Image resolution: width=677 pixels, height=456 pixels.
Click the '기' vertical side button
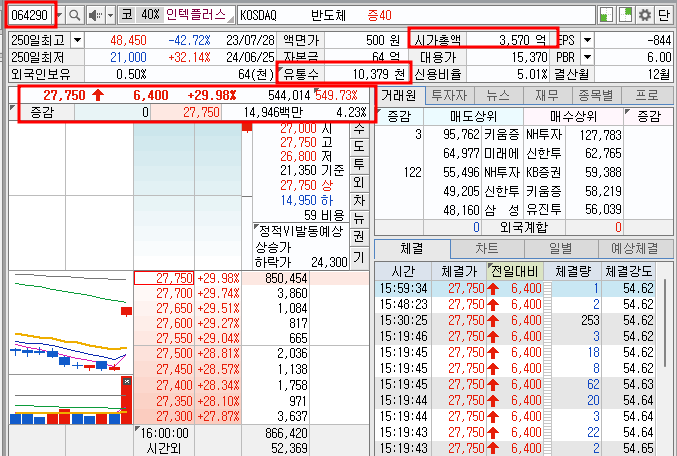coord(359,257)
